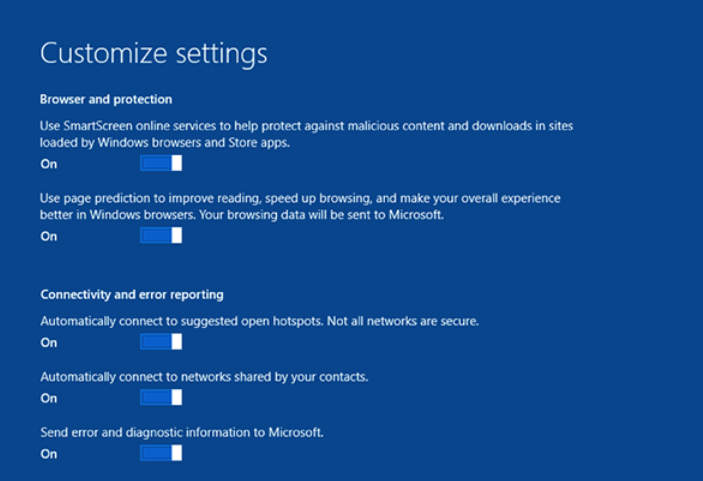Click the Customize settings title
703x481 pixels.
(153, 54)
